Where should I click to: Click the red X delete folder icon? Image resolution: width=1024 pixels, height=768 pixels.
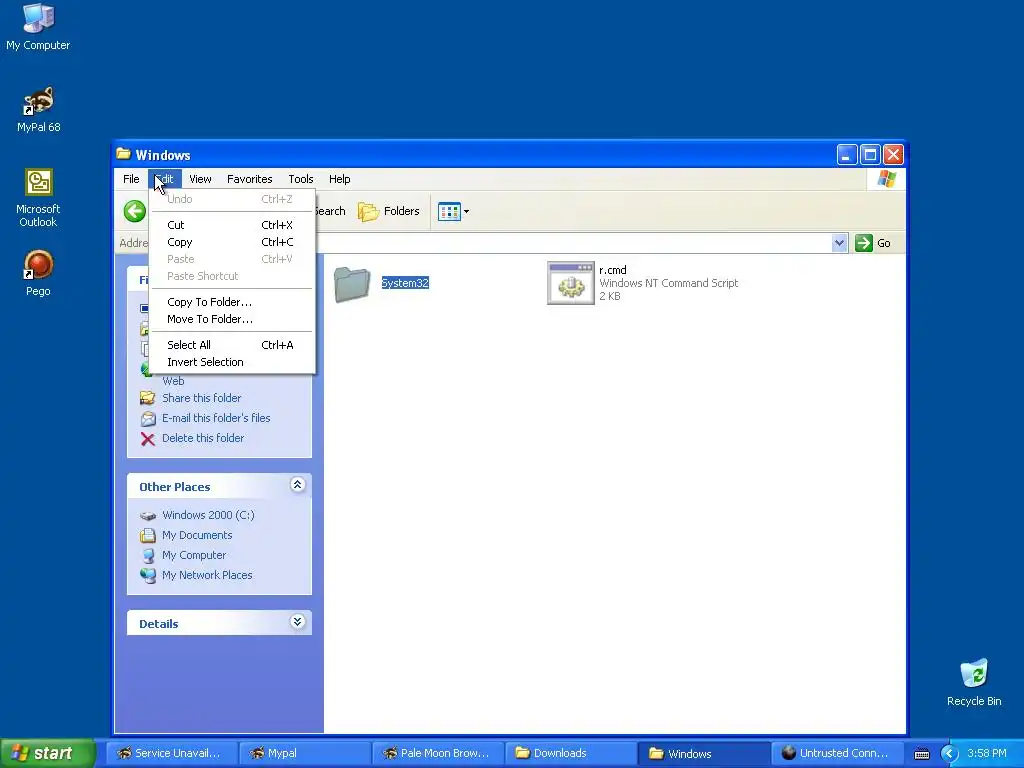coord(148,439)
